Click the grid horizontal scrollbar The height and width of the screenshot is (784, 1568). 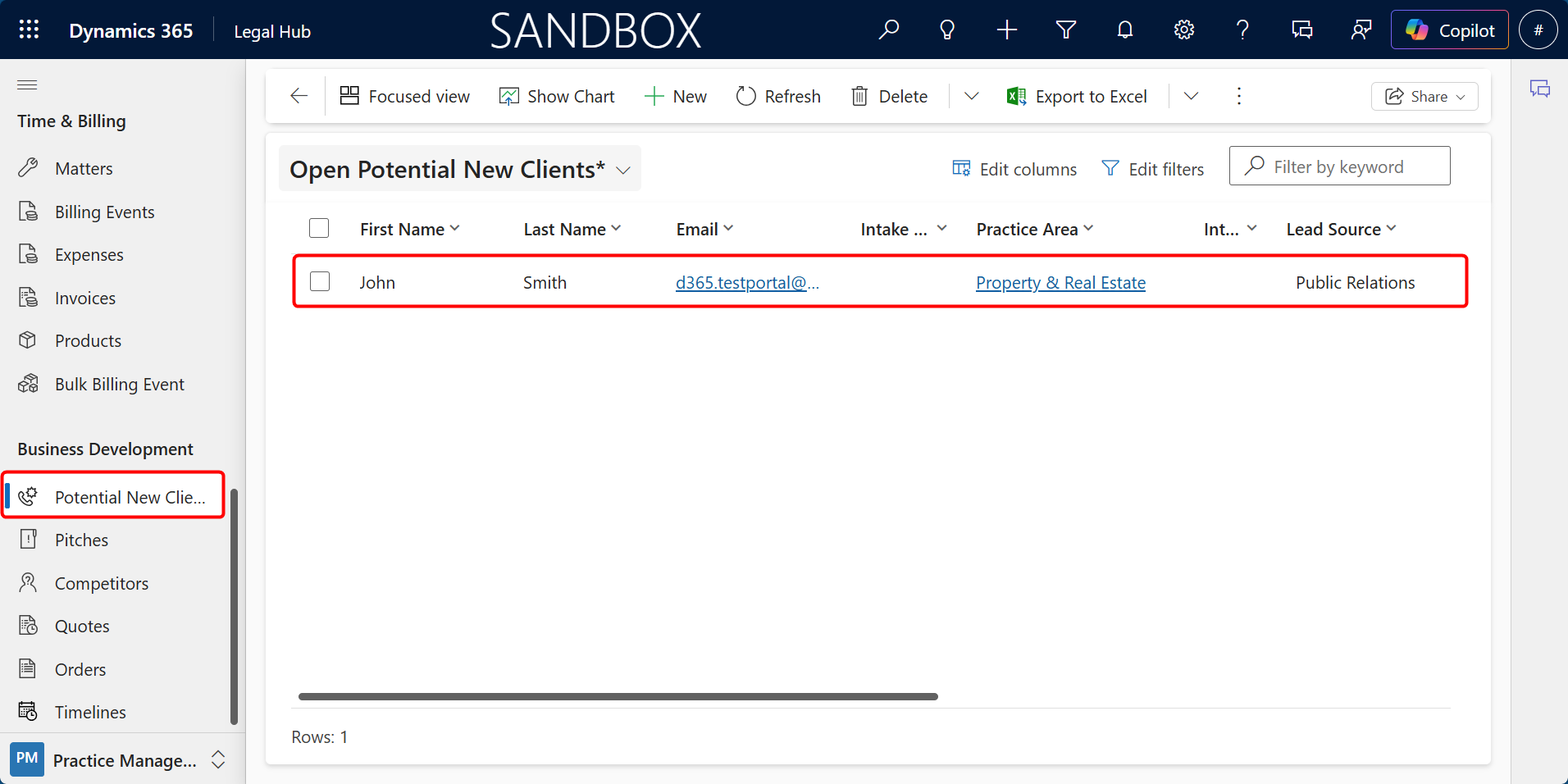618,696
